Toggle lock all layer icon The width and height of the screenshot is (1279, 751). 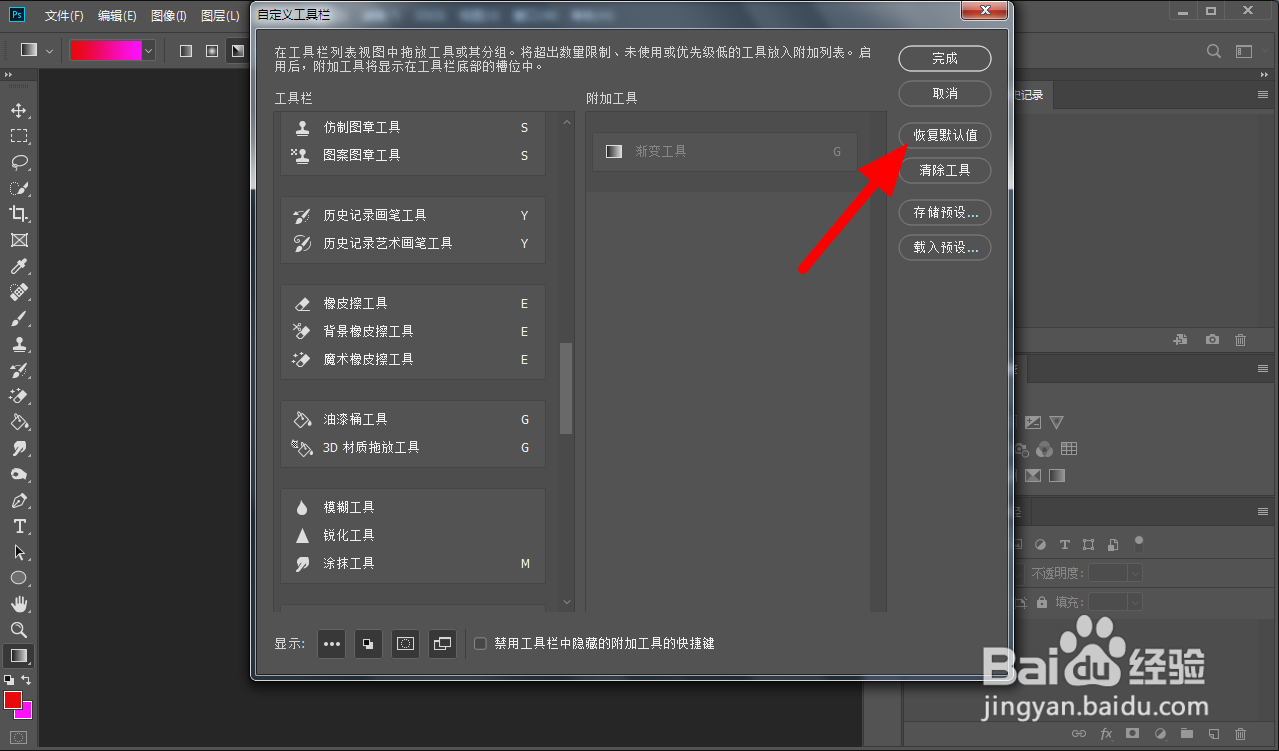(x=1042, y=602)
